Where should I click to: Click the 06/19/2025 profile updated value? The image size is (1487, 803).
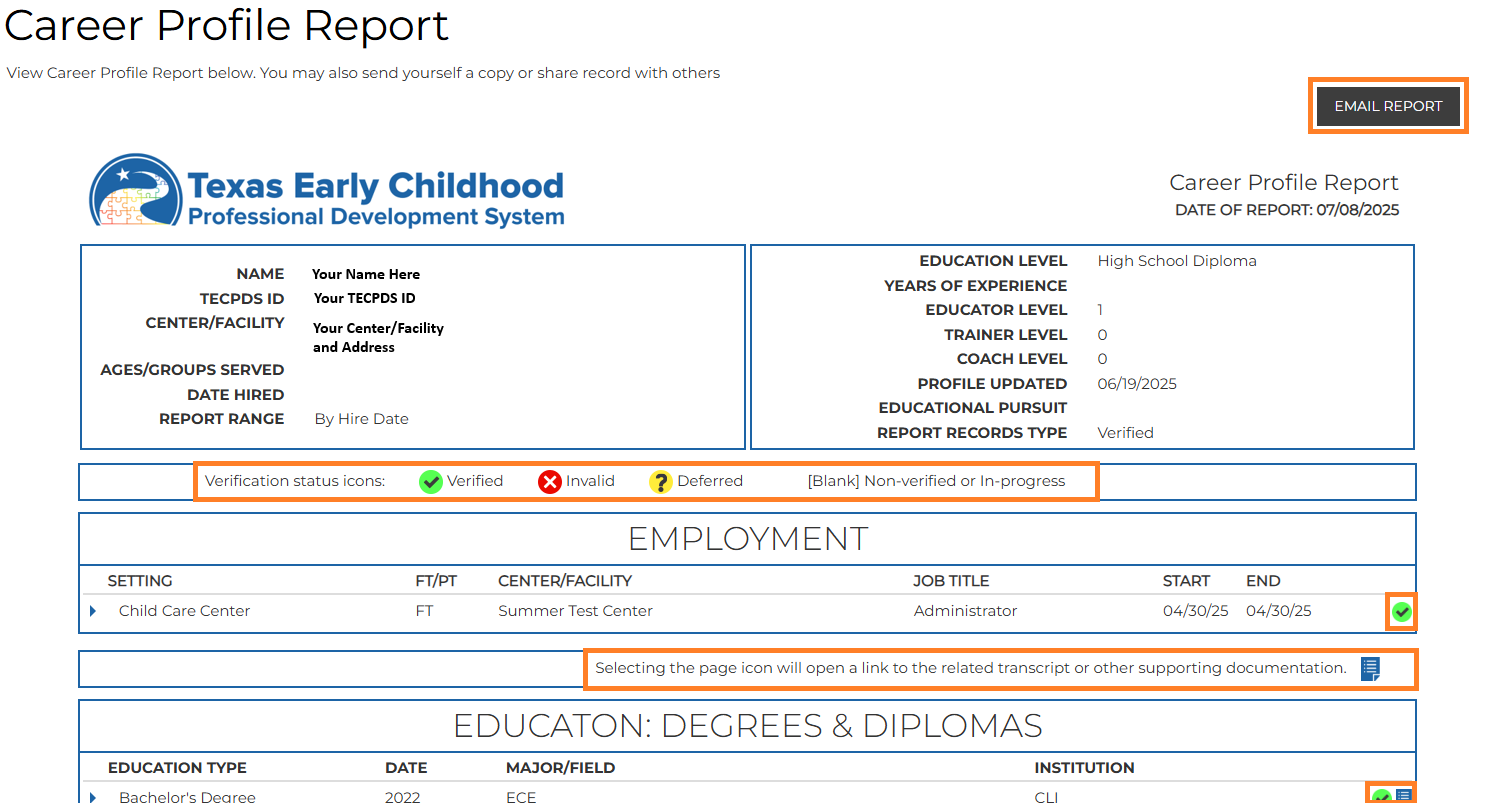[x=1137, y=384]
